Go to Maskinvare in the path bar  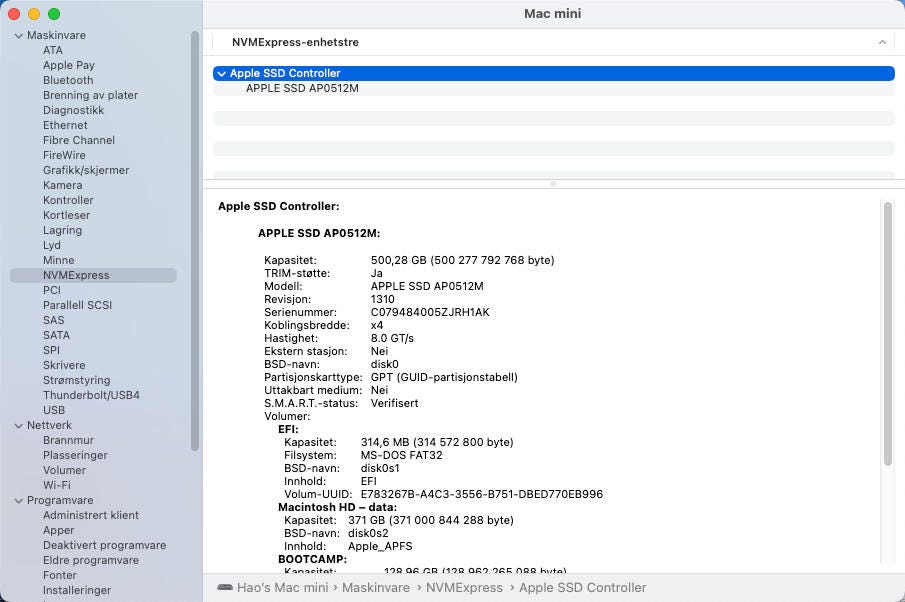point(376,588)
